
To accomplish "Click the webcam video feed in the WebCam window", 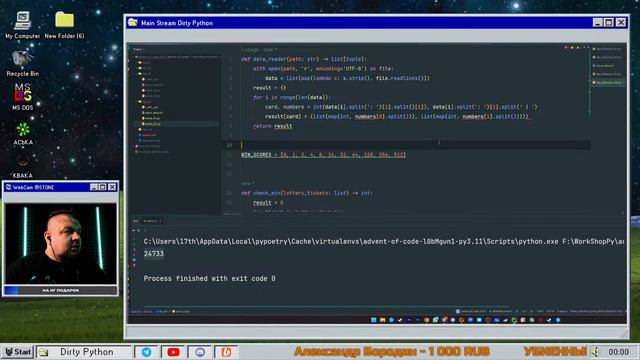I will [61, 243].
